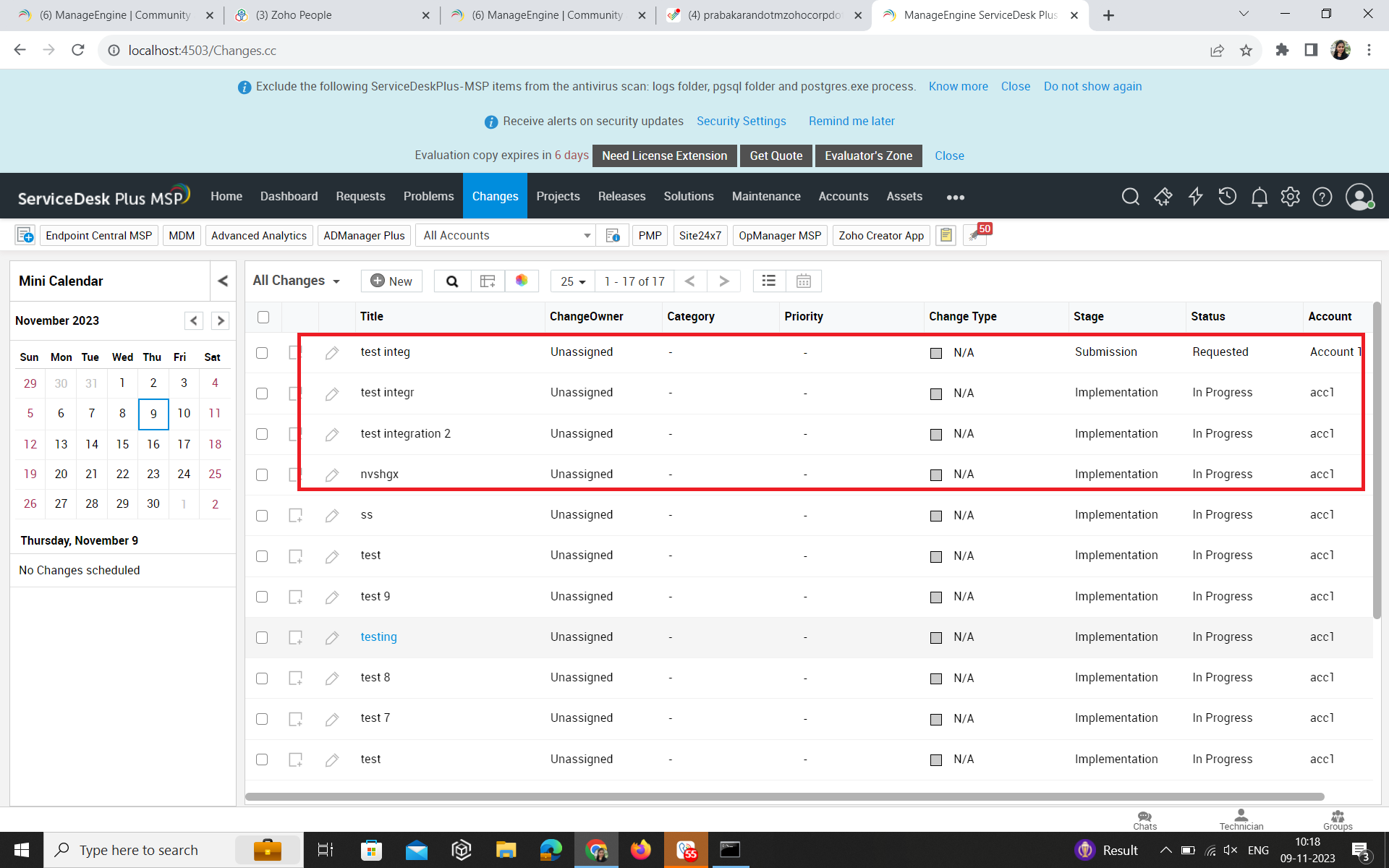Check the box for test 9 row
The width and height of the screenshot is (1389, 868).
[262, 597]
